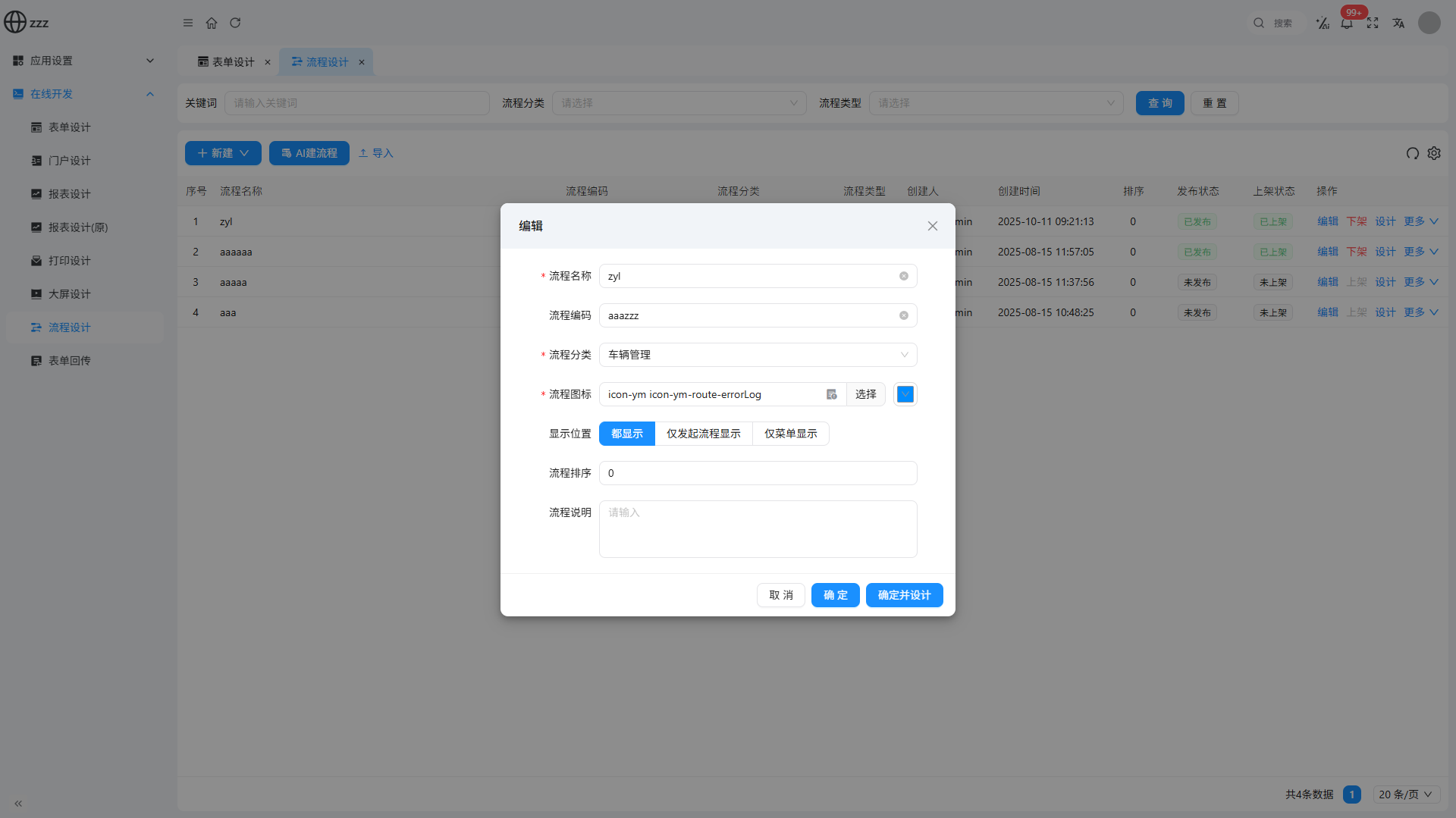Toggle sidebar with hamburger menu icon

(188, 23)
